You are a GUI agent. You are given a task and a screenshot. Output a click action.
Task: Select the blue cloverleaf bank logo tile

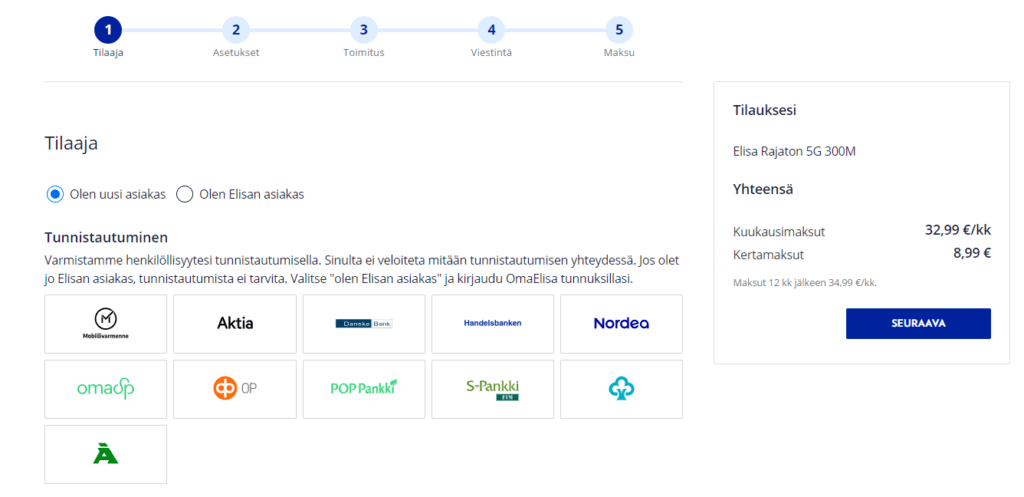(x=621, y=389)
